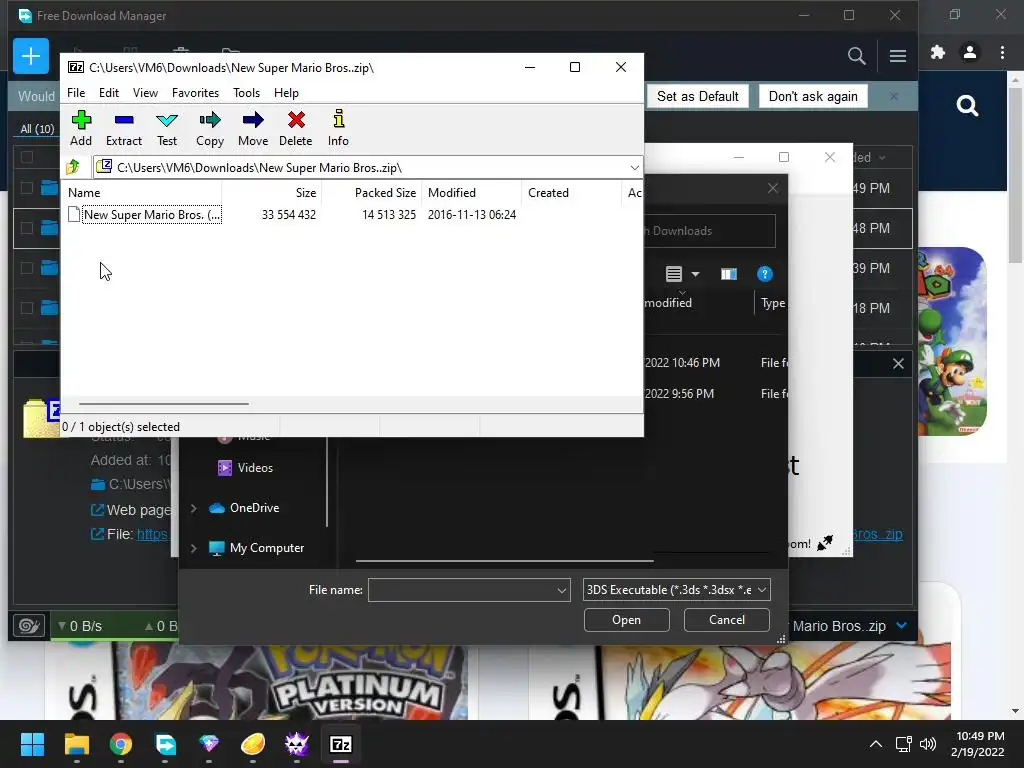Image resolution: width=1024 pixels, height=768 pixels.
Task: Click Don't ask again button
Action: tap(813, 97)
